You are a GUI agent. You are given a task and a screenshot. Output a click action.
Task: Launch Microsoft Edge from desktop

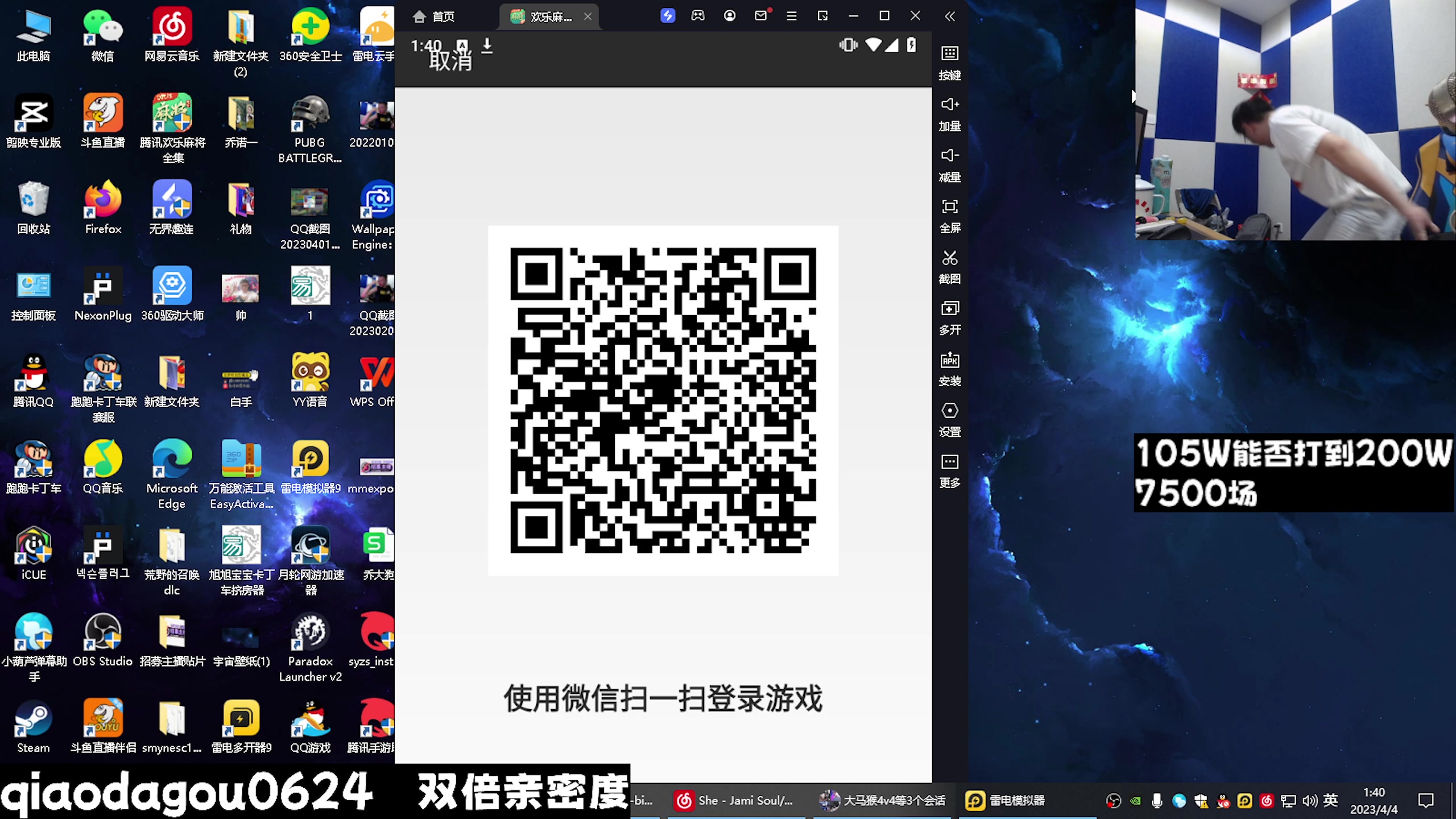pos(172,474)
